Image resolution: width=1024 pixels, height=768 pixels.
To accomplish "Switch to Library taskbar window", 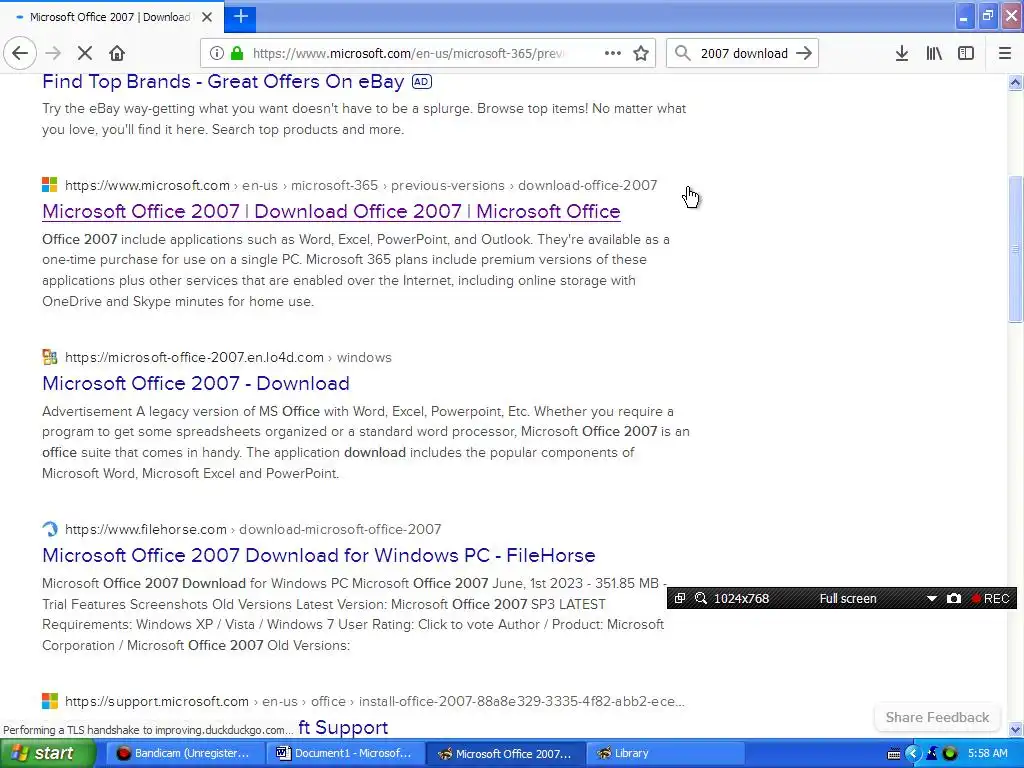I will point(665,753).
